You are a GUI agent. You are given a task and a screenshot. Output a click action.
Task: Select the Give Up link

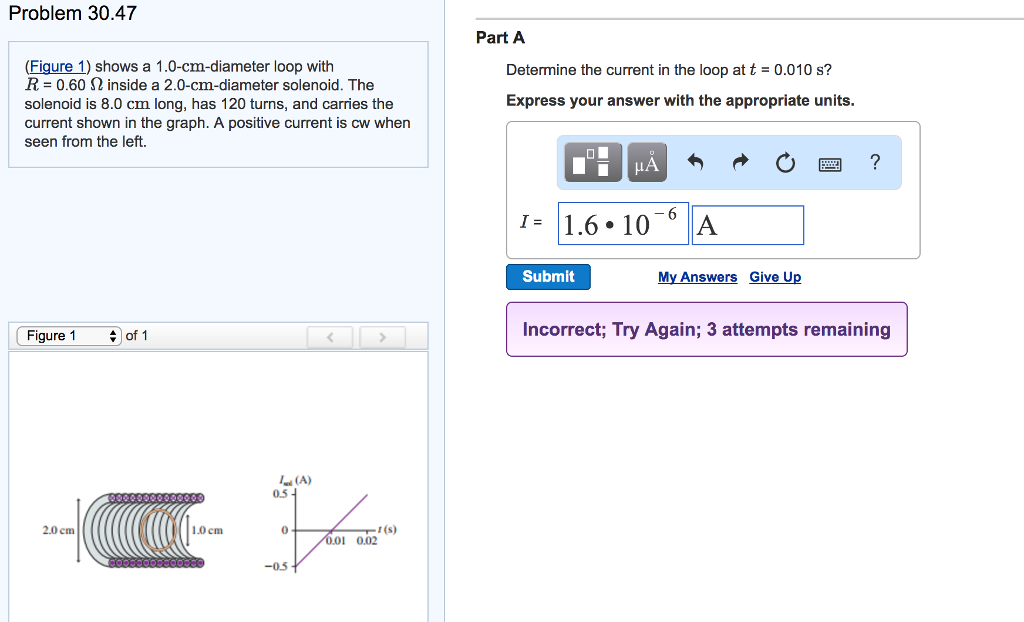coord(775,277)
